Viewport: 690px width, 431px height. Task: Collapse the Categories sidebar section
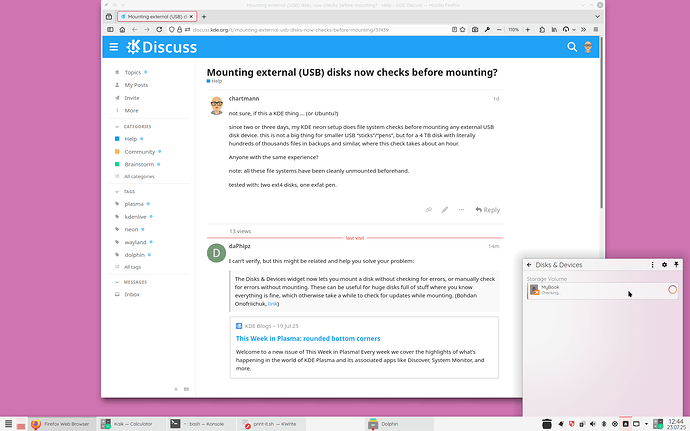tap(135, 127)
